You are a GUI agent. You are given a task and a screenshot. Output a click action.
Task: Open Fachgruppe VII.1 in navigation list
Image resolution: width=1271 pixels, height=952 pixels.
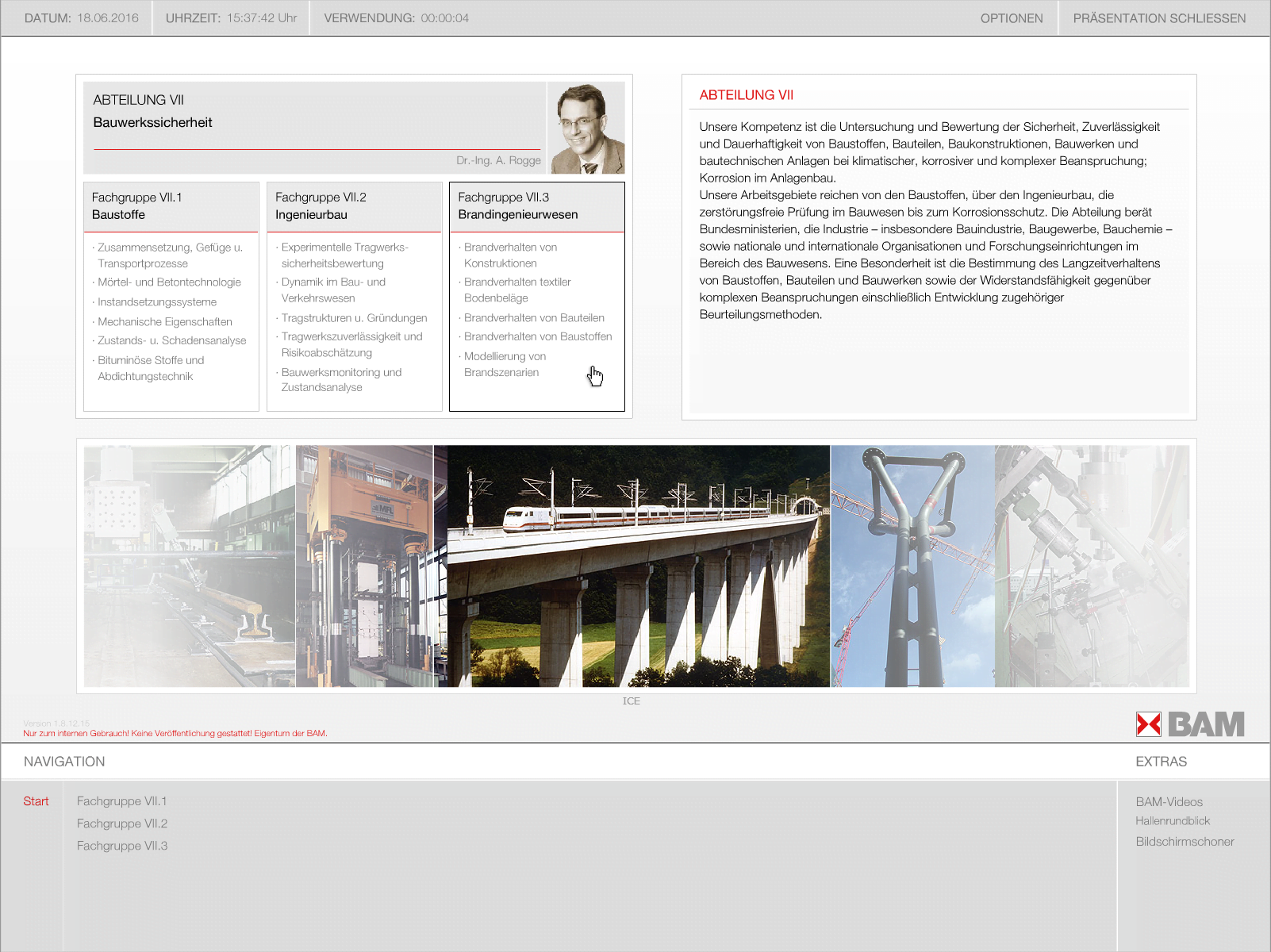coord(121,801)
